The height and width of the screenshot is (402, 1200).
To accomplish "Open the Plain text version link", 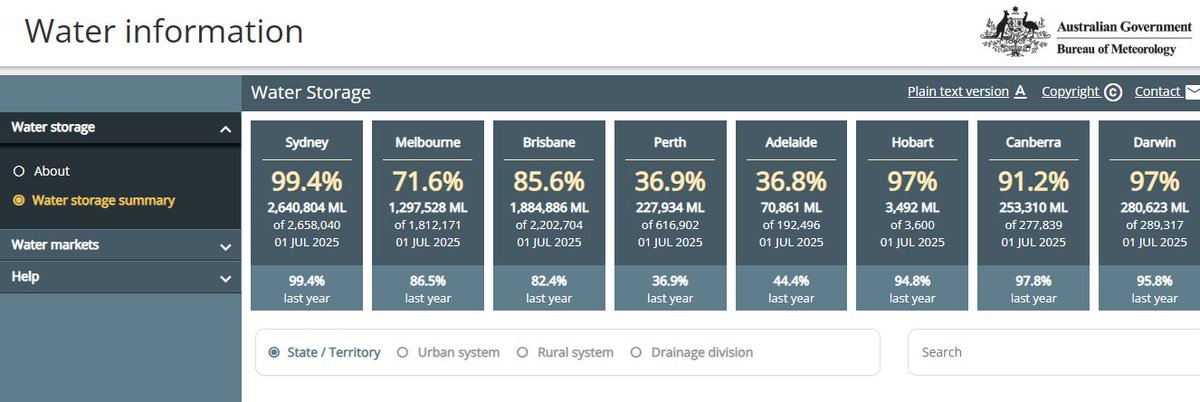I will tap(958, 92).
